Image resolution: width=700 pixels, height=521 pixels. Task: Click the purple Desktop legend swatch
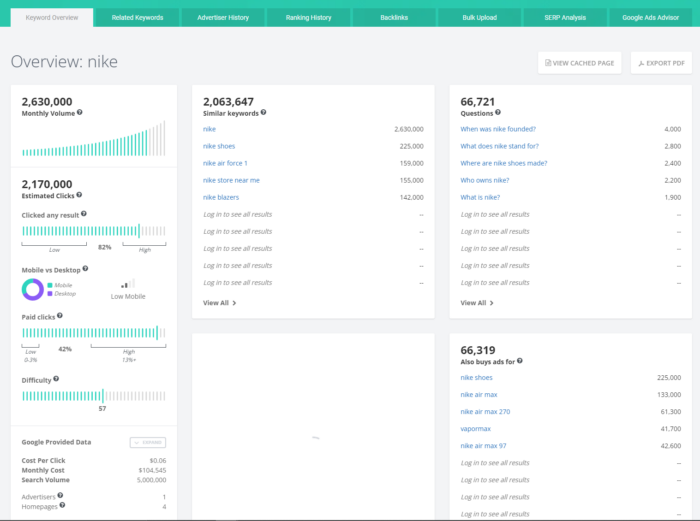(50, 294)
